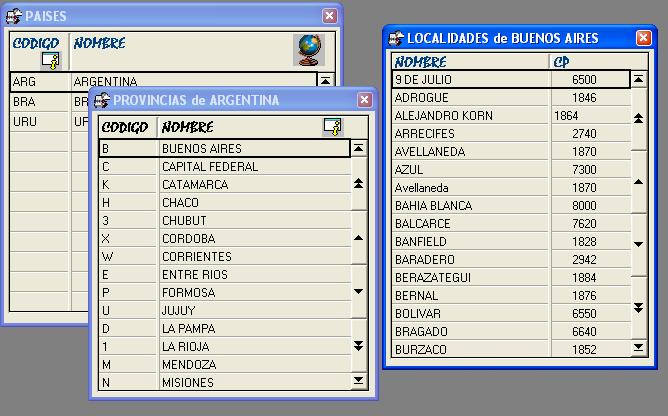Select BOLIVAR locality row
668x416 pixels.
[511, 314]
